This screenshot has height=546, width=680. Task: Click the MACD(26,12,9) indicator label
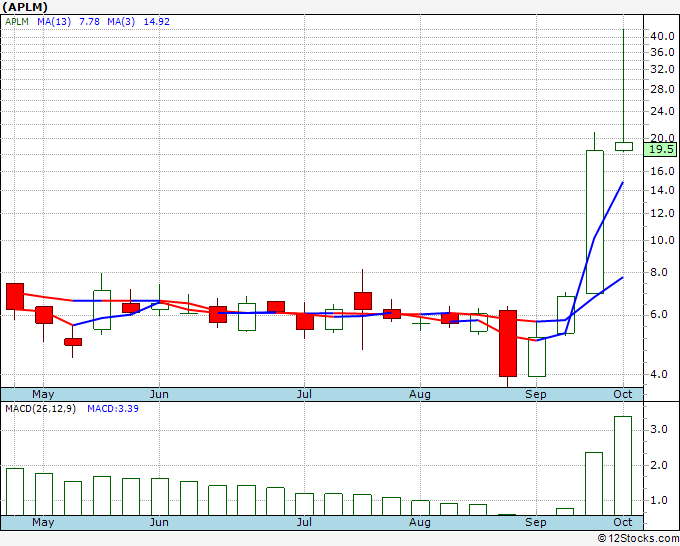pos(40,409)
